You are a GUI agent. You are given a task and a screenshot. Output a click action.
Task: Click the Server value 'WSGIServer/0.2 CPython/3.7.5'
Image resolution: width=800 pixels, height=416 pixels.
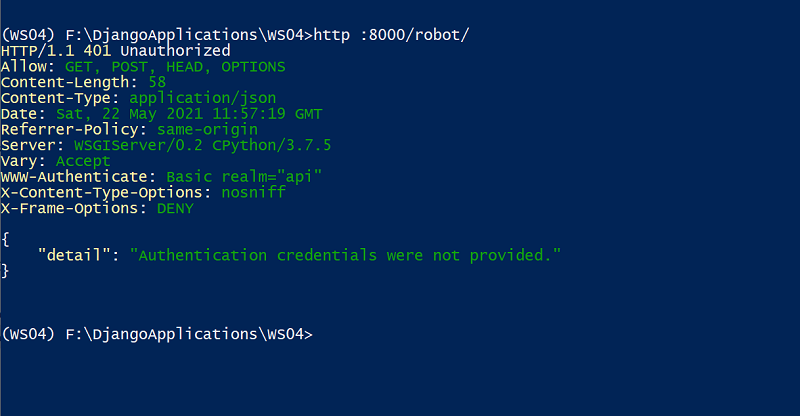pos(203,145)
